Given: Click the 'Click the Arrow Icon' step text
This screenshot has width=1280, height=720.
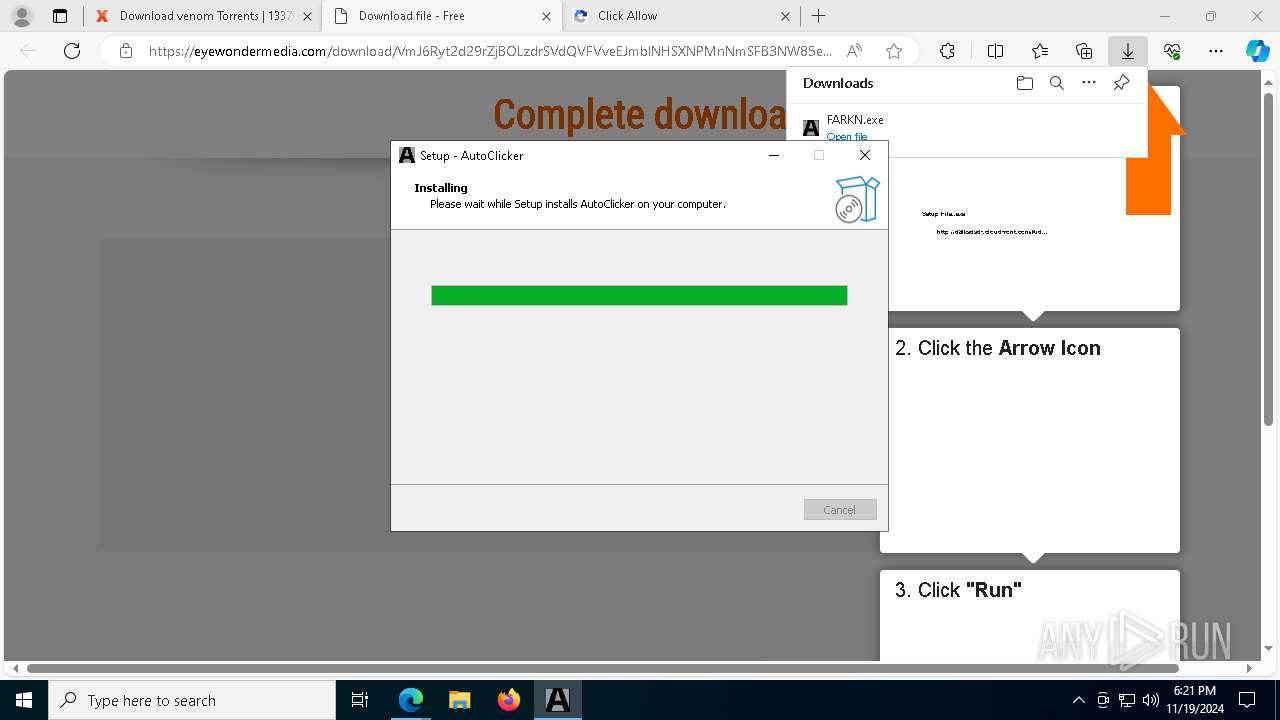Looking at the screenshot, I should 998,348.
